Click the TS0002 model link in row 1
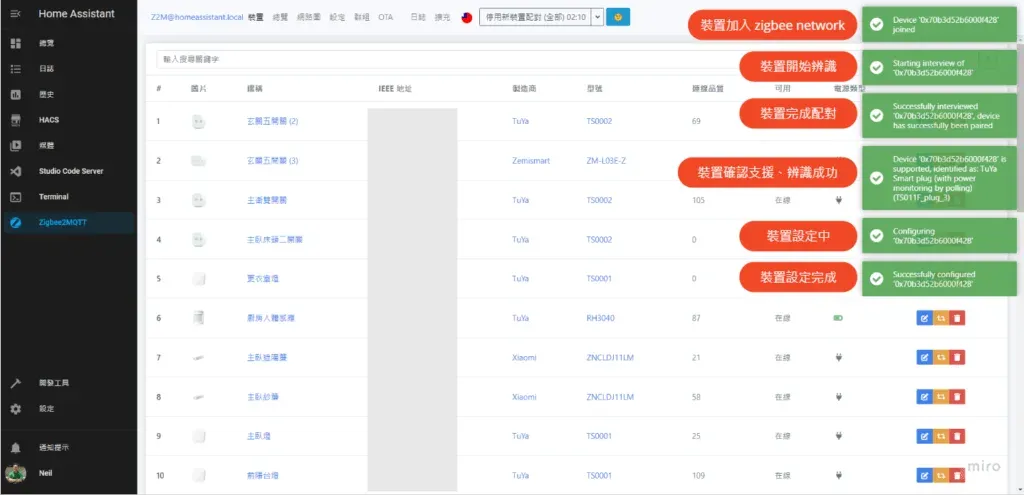Screen dimensions: 1024x495 pos(602,122)
